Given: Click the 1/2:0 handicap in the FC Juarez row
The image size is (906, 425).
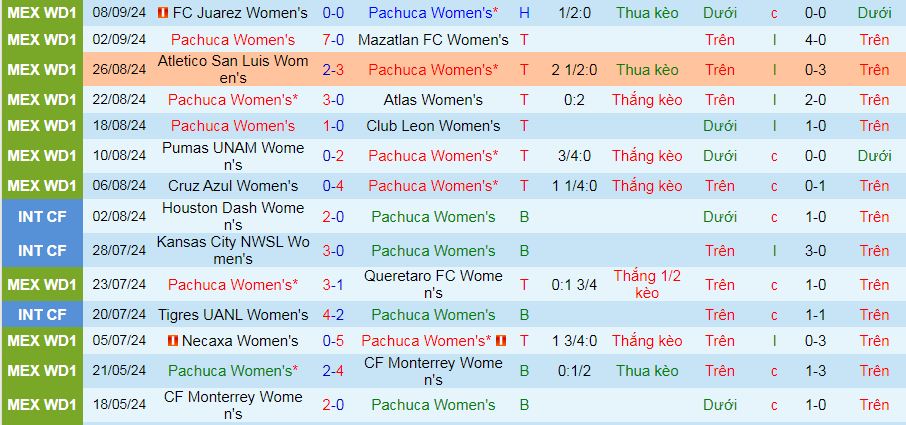Looking at the screenshot, I should pos(574,13).
